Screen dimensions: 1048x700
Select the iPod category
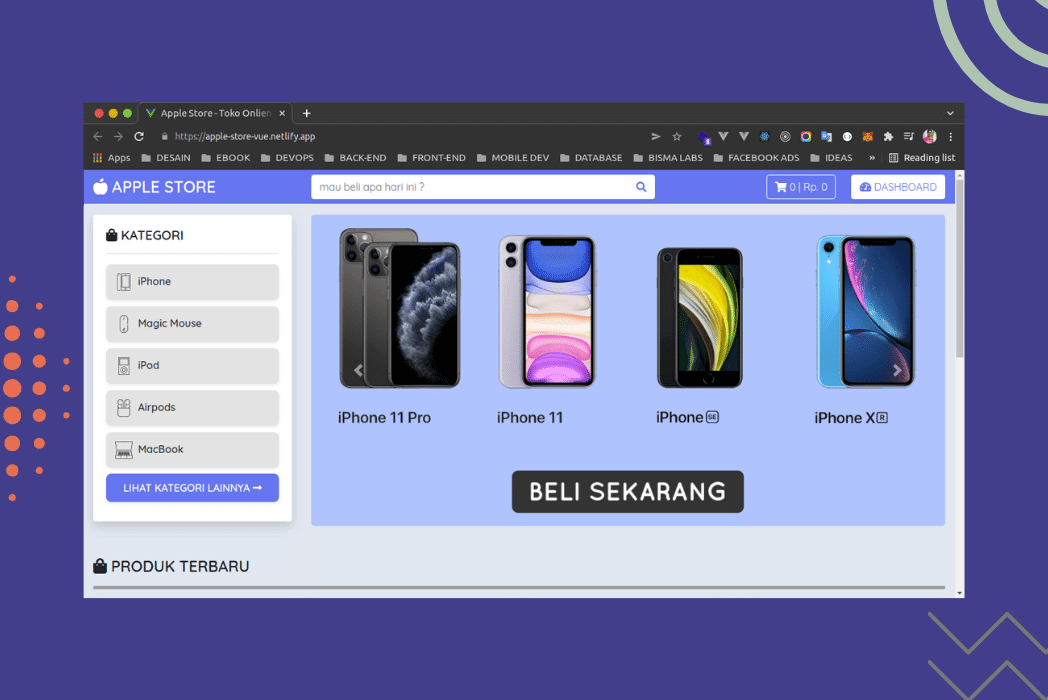tap(192, 366)
